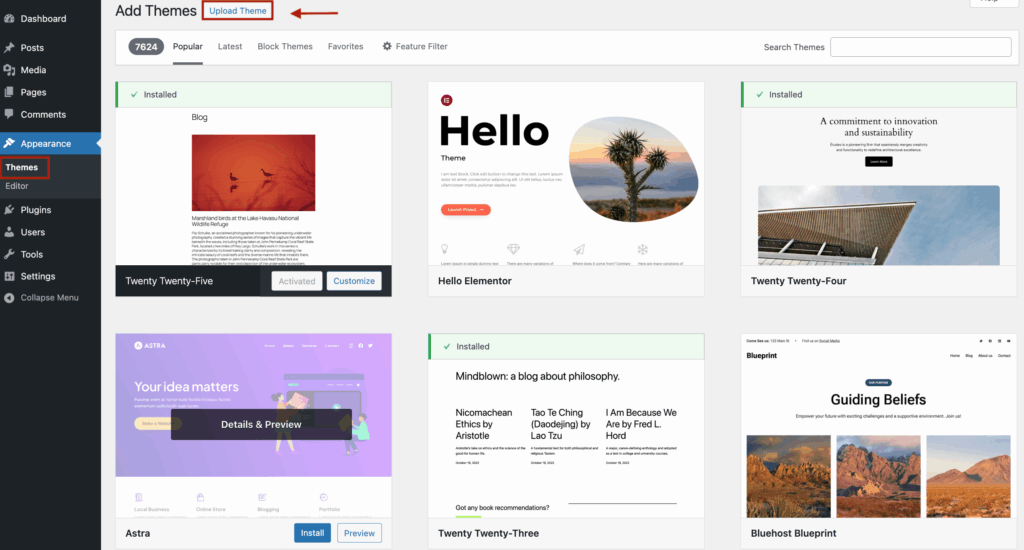1024x550 pixels.
Task: Open the Tools menu label
Action: (x=31, y=254)
